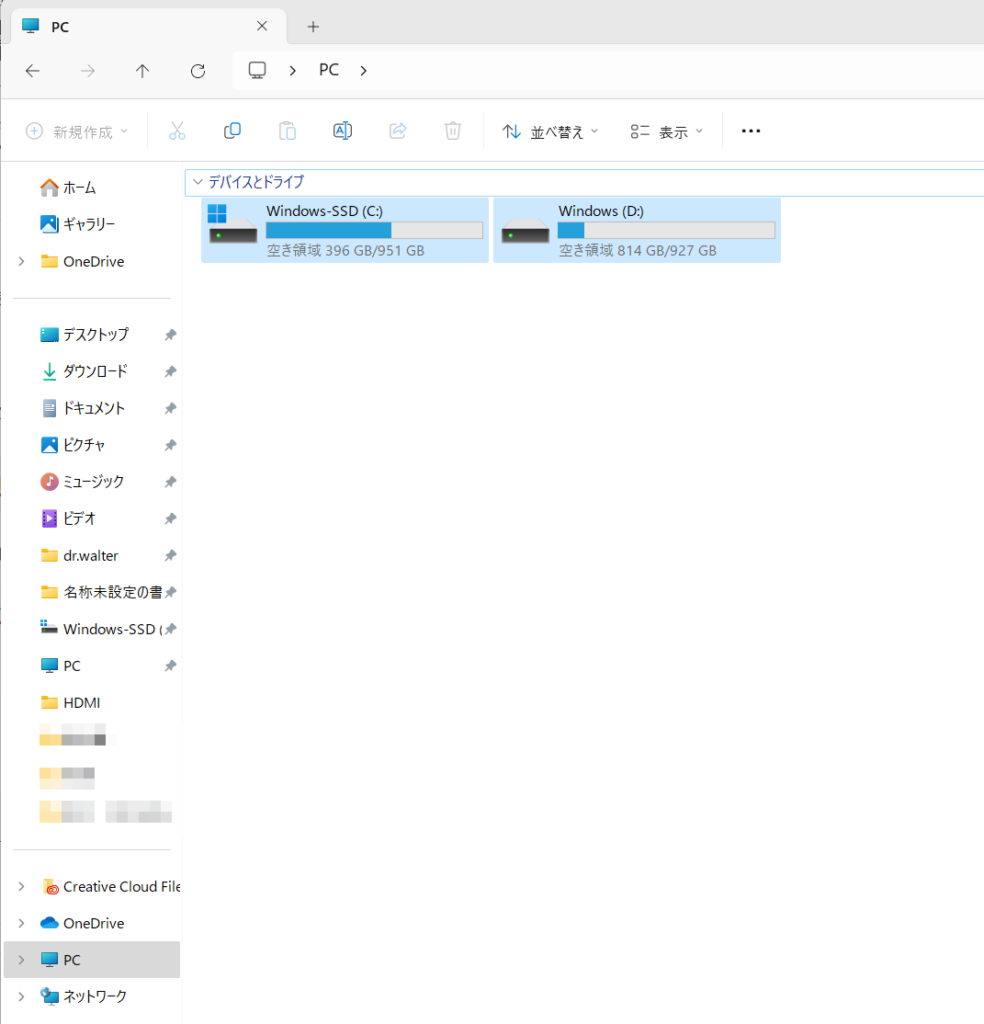984x1024 pixels.
Task: Toggle the pin next to ダウンロード
Action: (170, 372)
